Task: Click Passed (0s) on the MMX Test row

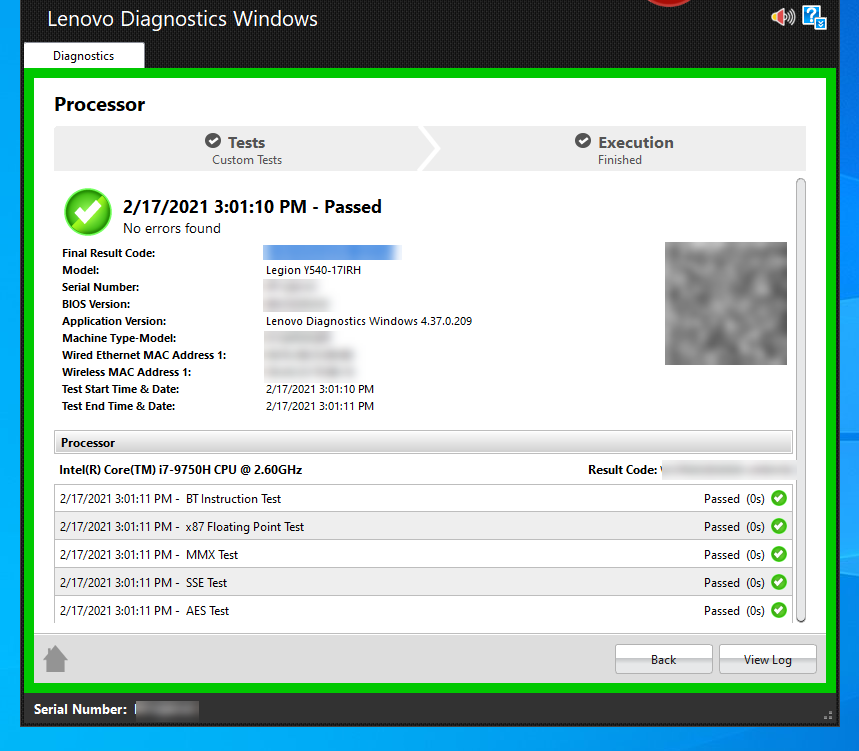Action: coord(734,555)
